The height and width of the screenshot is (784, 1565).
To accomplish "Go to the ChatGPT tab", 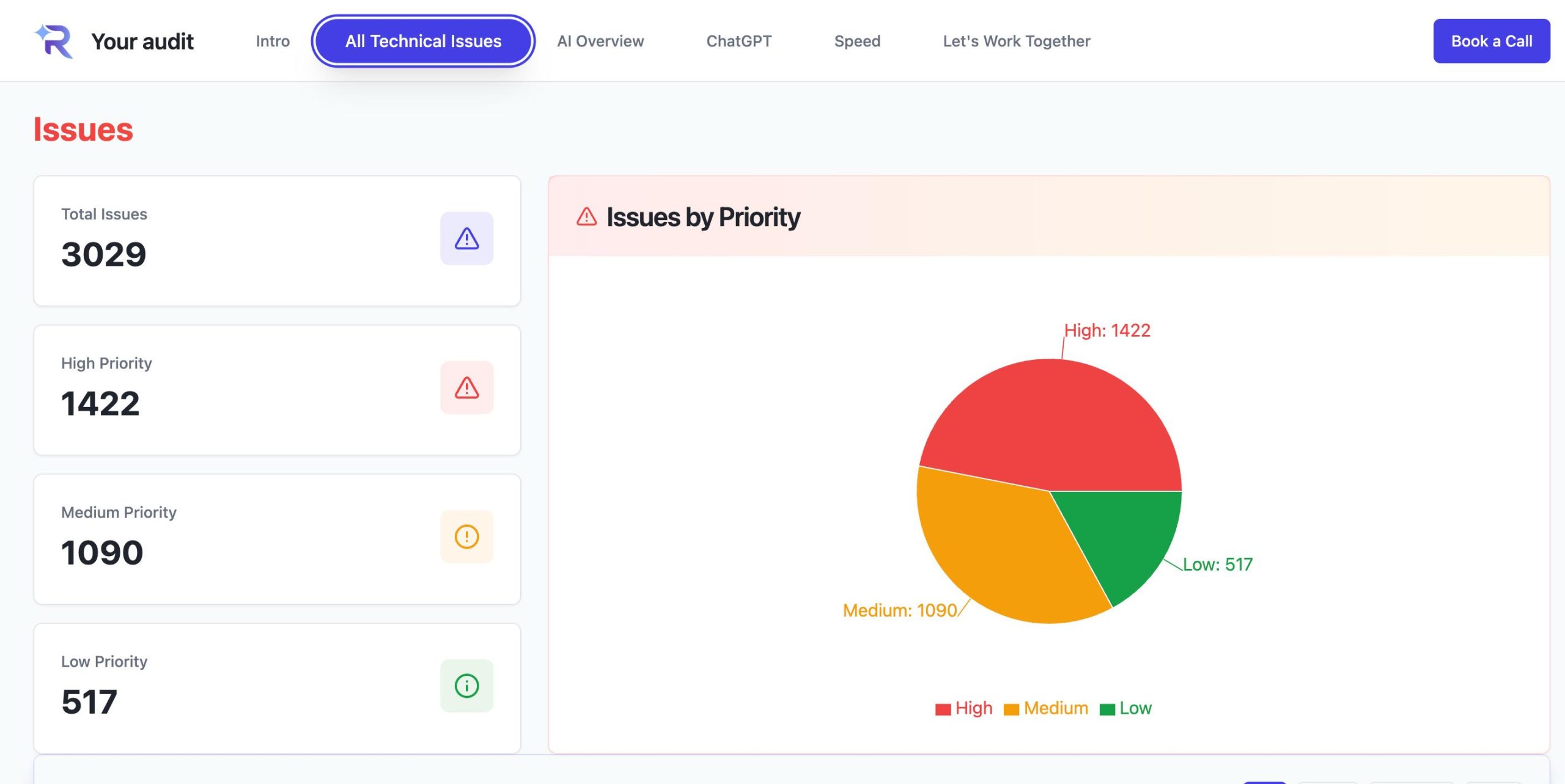I will [738, 41].
